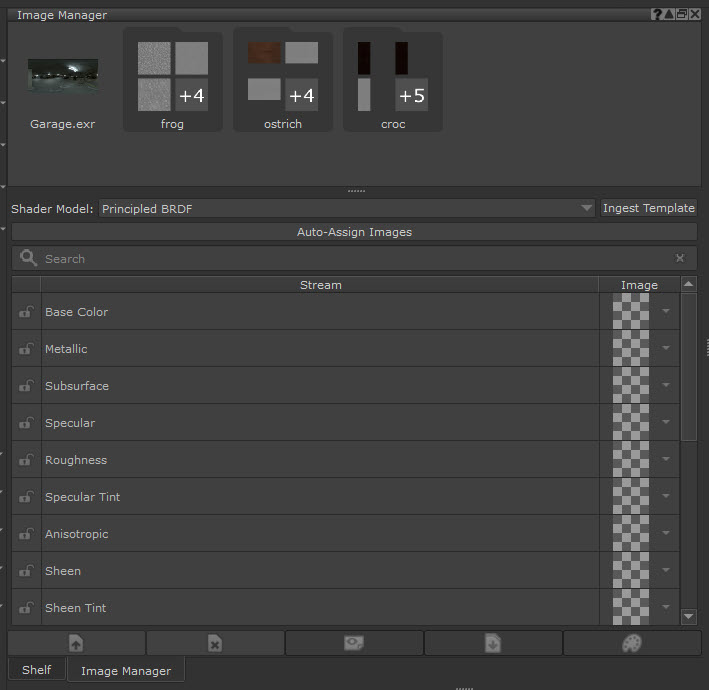
Task: Click the import image icon button
Action: [76, 643]
